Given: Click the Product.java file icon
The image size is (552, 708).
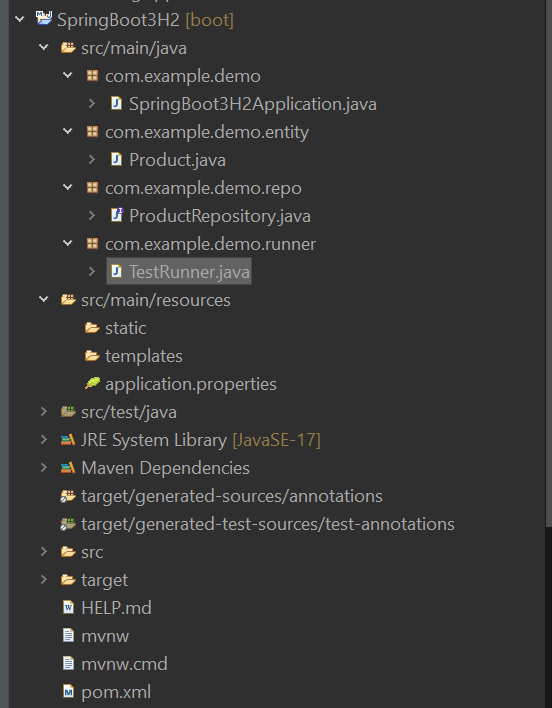Looking at the screenshot, I should 116,159.
